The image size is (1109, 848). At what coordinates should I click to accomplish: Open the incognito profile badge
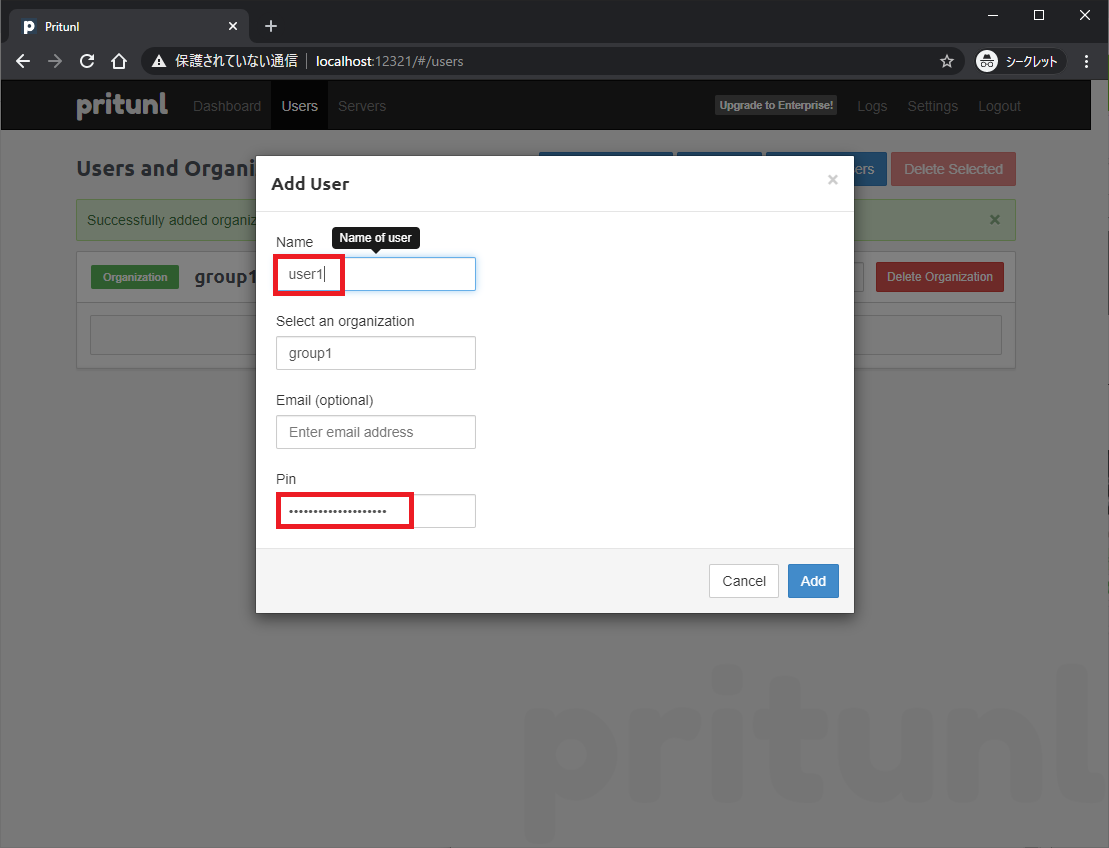1018,62
